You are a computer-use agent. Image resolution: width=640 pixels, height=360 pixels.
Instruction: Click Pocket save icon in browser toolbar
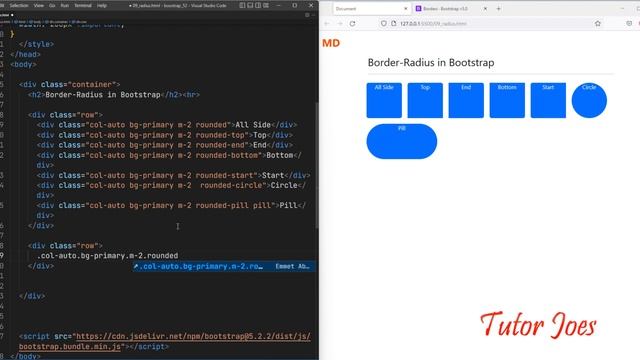(629, 24)
